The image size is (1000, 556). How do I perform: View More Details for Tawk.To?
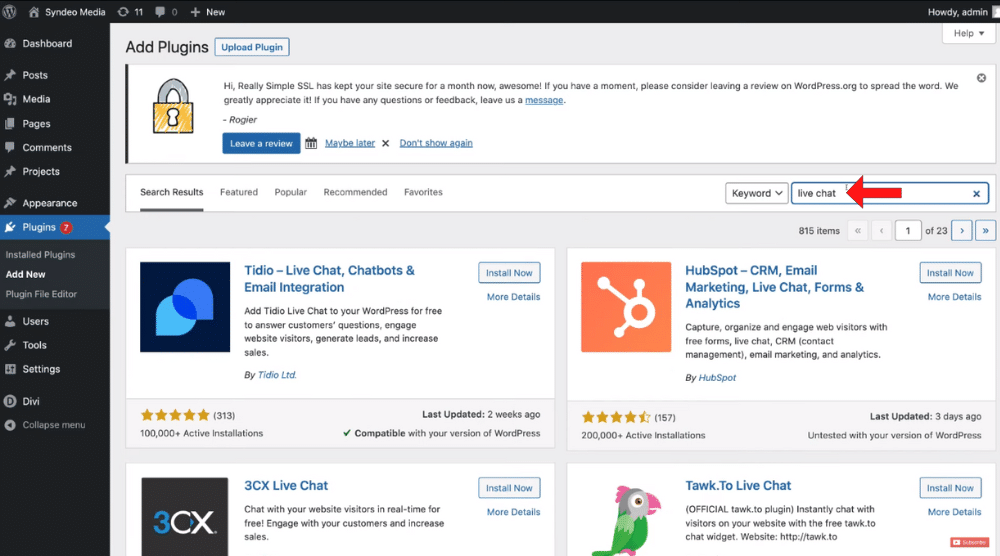pos(954,511)
